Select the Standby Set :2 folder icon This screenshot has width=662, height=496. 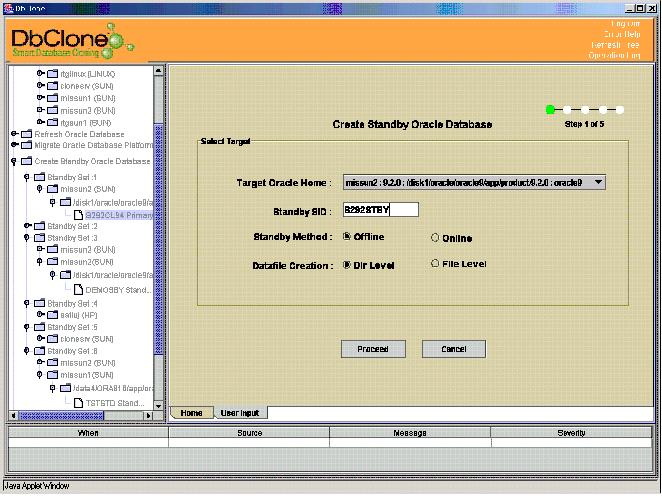[40, 226]
